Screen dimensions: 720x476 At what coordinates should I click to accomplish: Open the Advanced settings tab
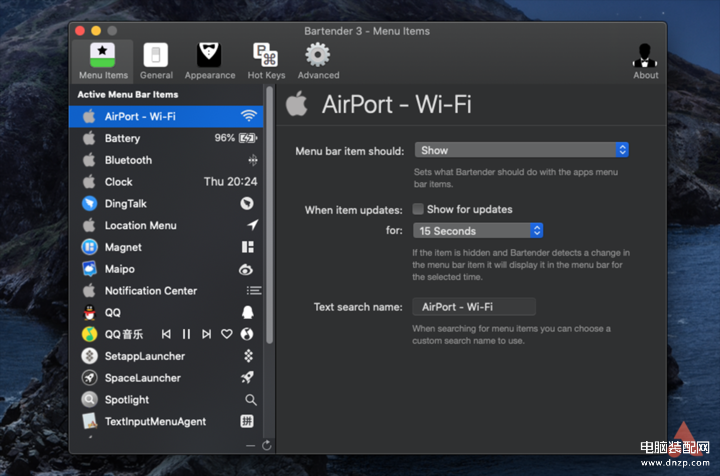click(x=318, y=62)
